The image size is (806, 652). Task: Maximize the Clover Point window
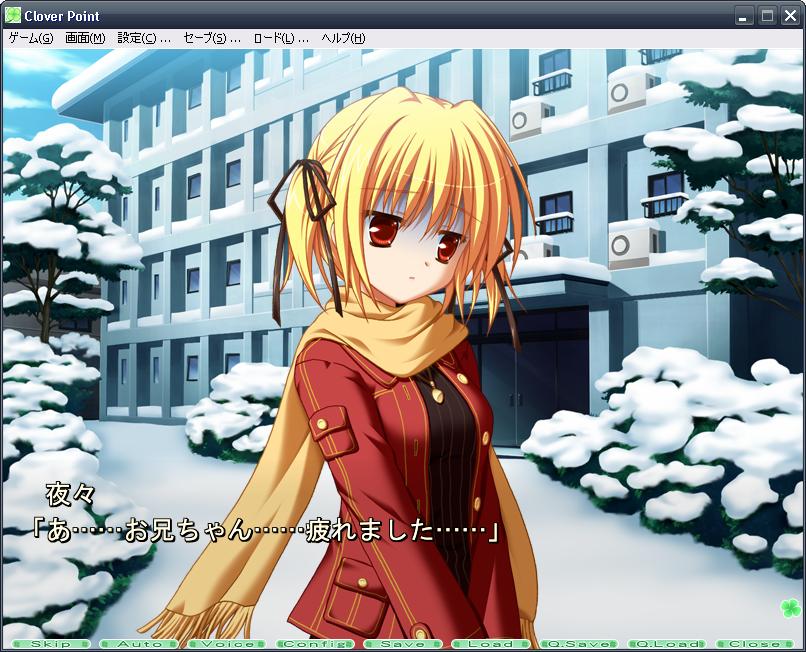[767, 16]
